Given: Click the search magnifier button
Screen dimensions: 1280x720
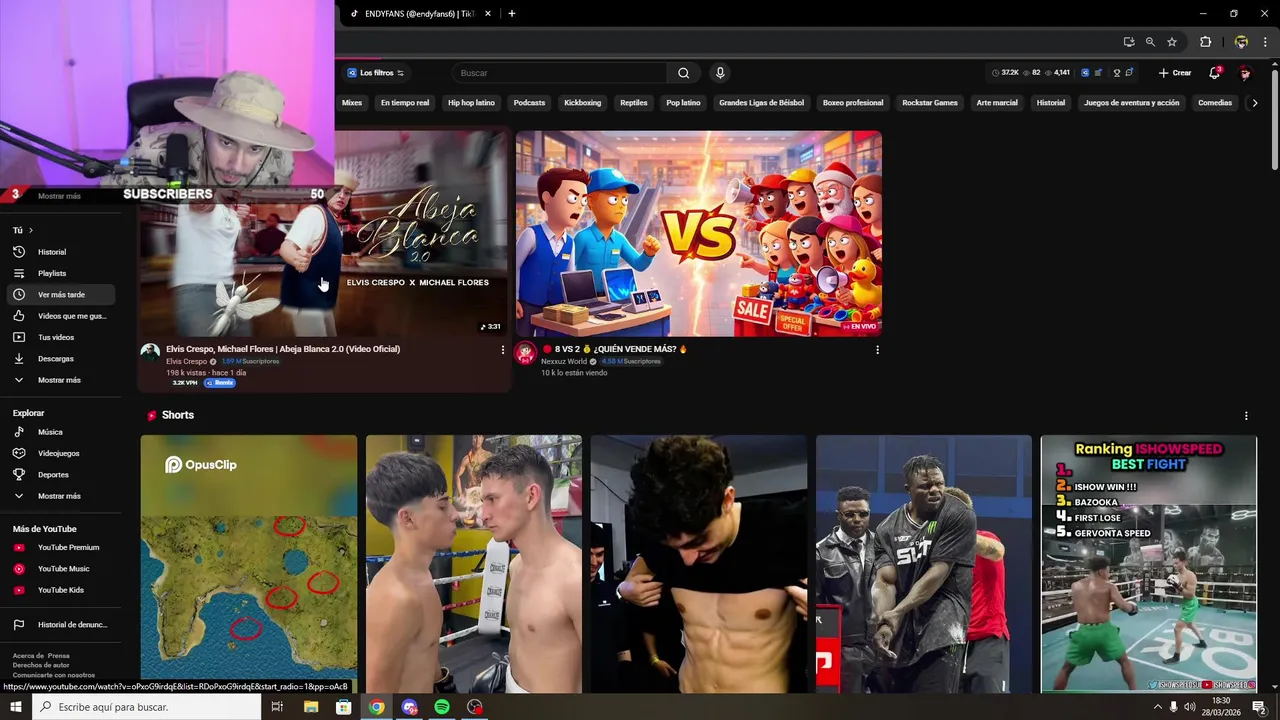Looking at the screenshot, I should point(683,73).
